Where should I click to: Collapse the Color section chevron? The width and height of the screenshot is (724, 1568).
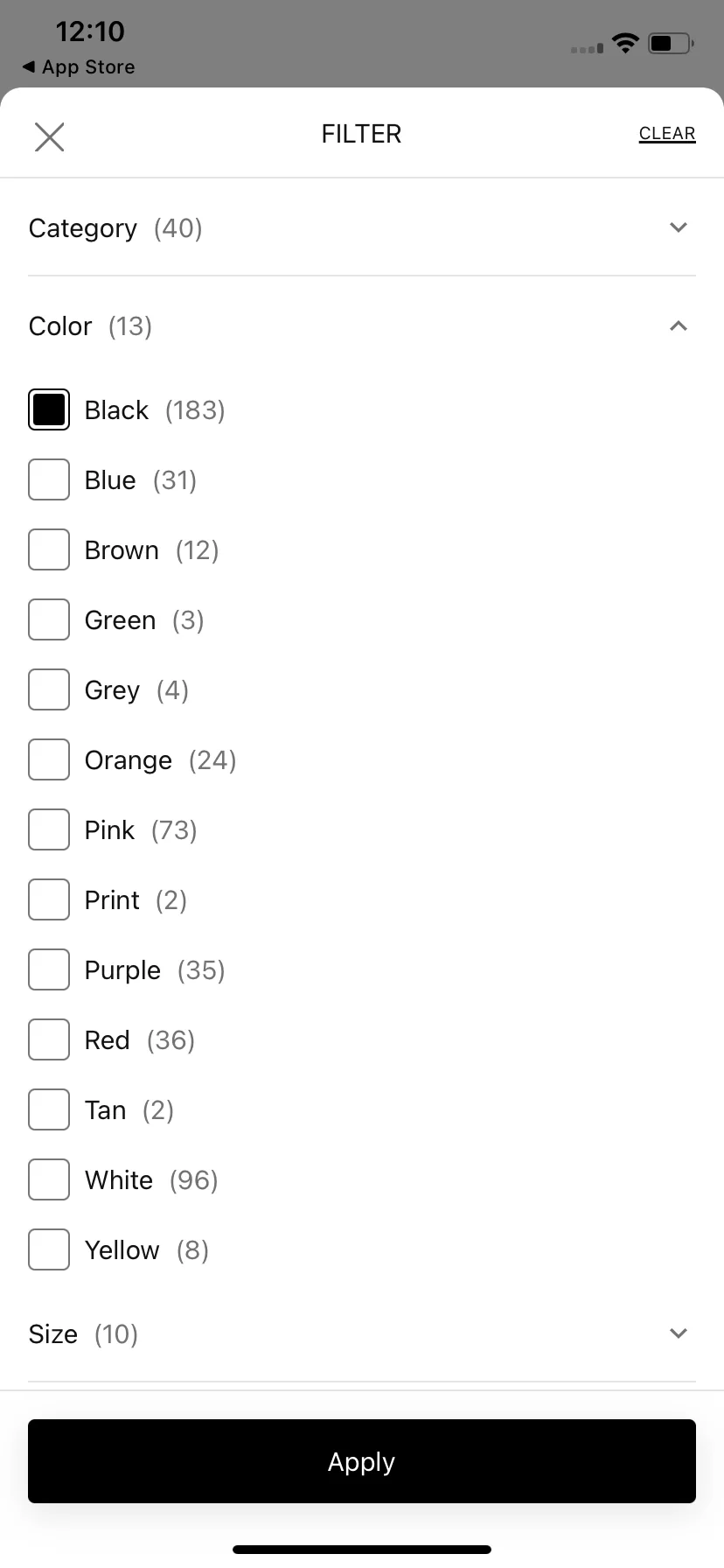coord(679,325)
